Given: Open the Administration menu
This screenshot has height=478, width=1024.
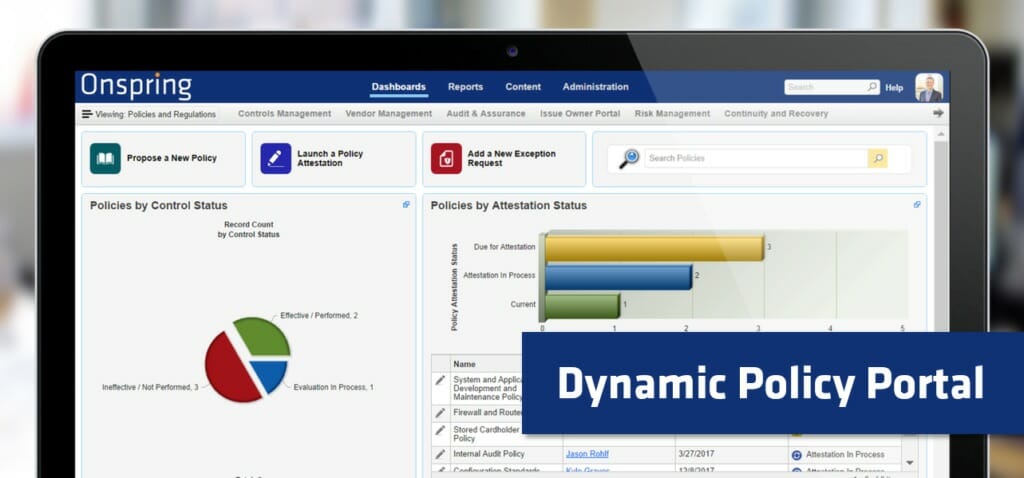Looking at the screenshot, I should 596,87.
